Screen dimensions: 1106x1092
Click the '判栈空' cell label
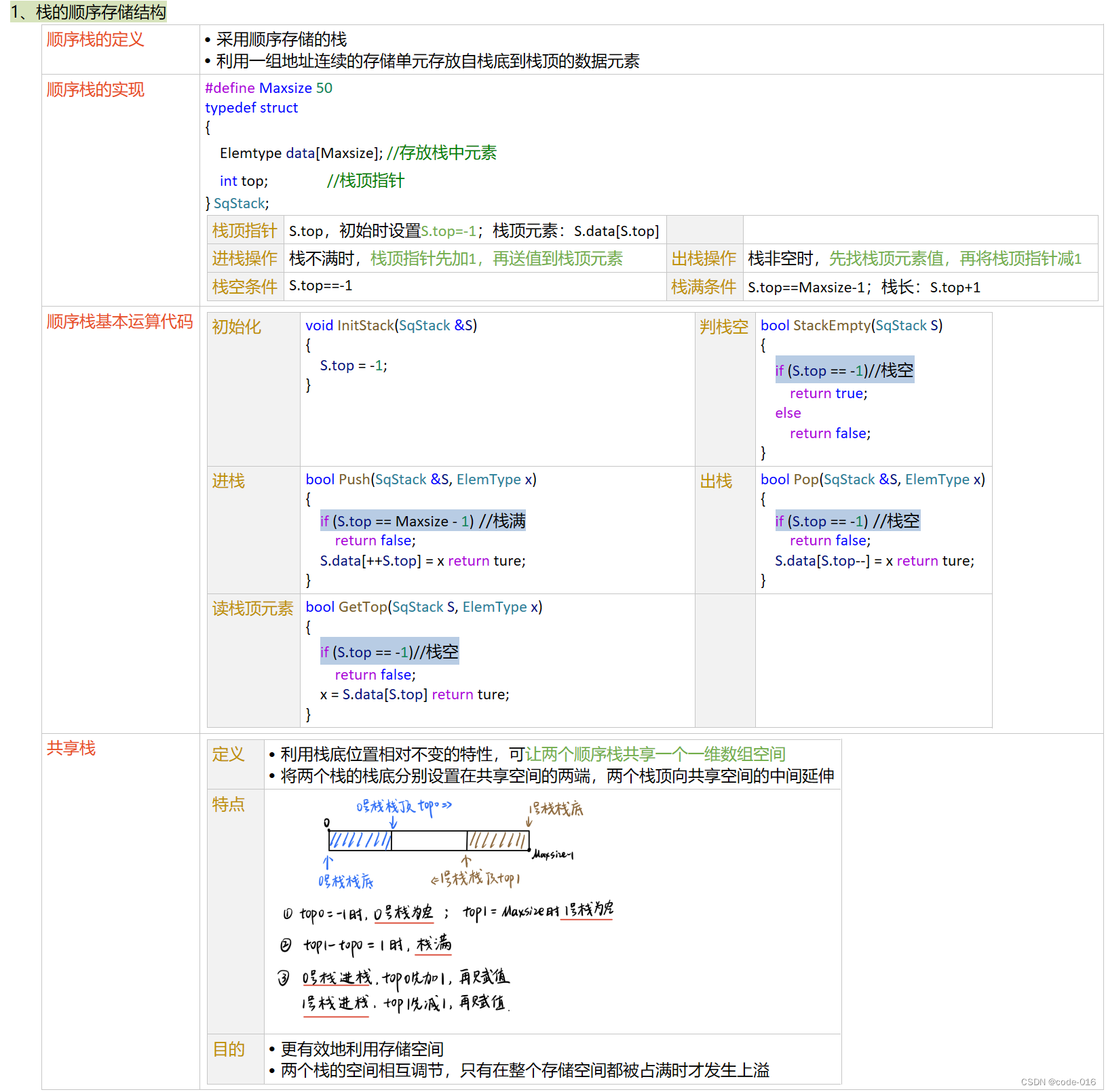point(724,327)
